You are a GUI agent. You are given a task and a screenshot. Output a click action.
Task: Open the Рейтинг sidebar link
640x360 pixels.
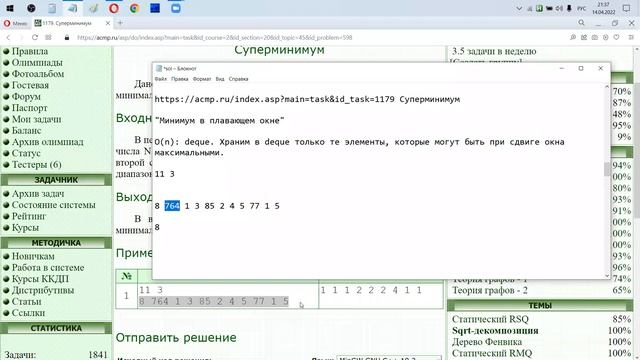click(29, 216)
